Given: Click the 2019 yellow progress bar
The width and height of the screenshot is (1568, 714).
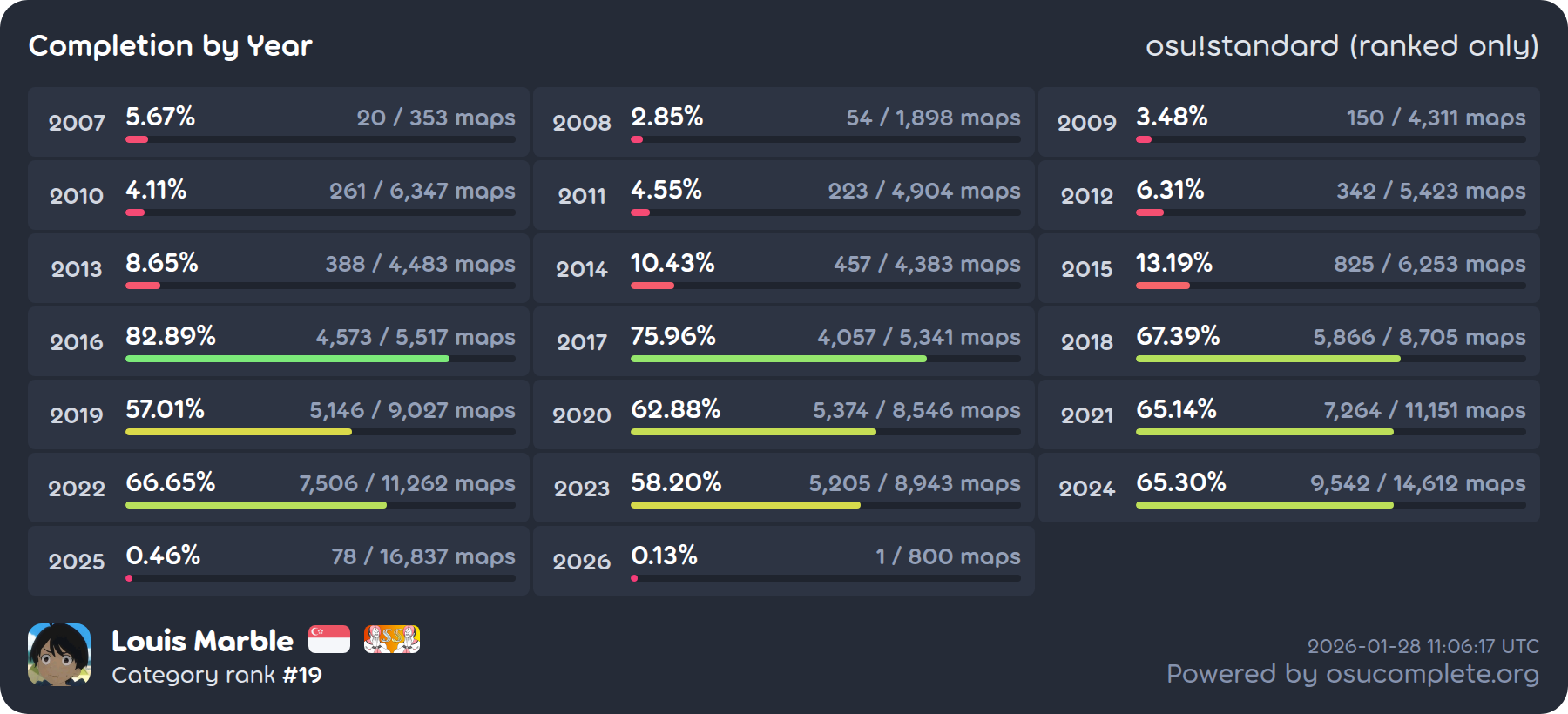Looking at the screenshot, I should point(238,432).
